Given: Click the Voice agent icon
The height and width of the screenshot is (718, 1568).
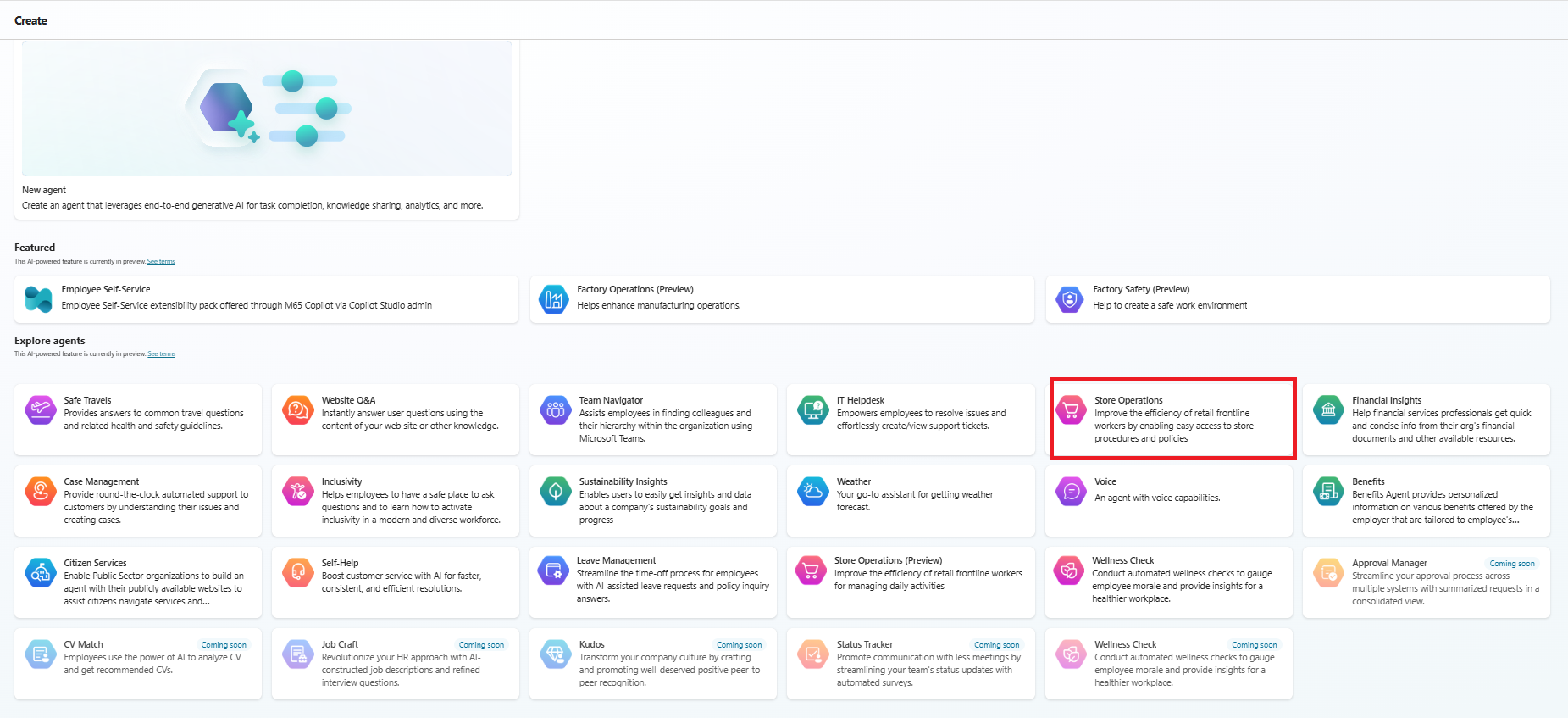Looking at the screenshot, I should 1071,491.
